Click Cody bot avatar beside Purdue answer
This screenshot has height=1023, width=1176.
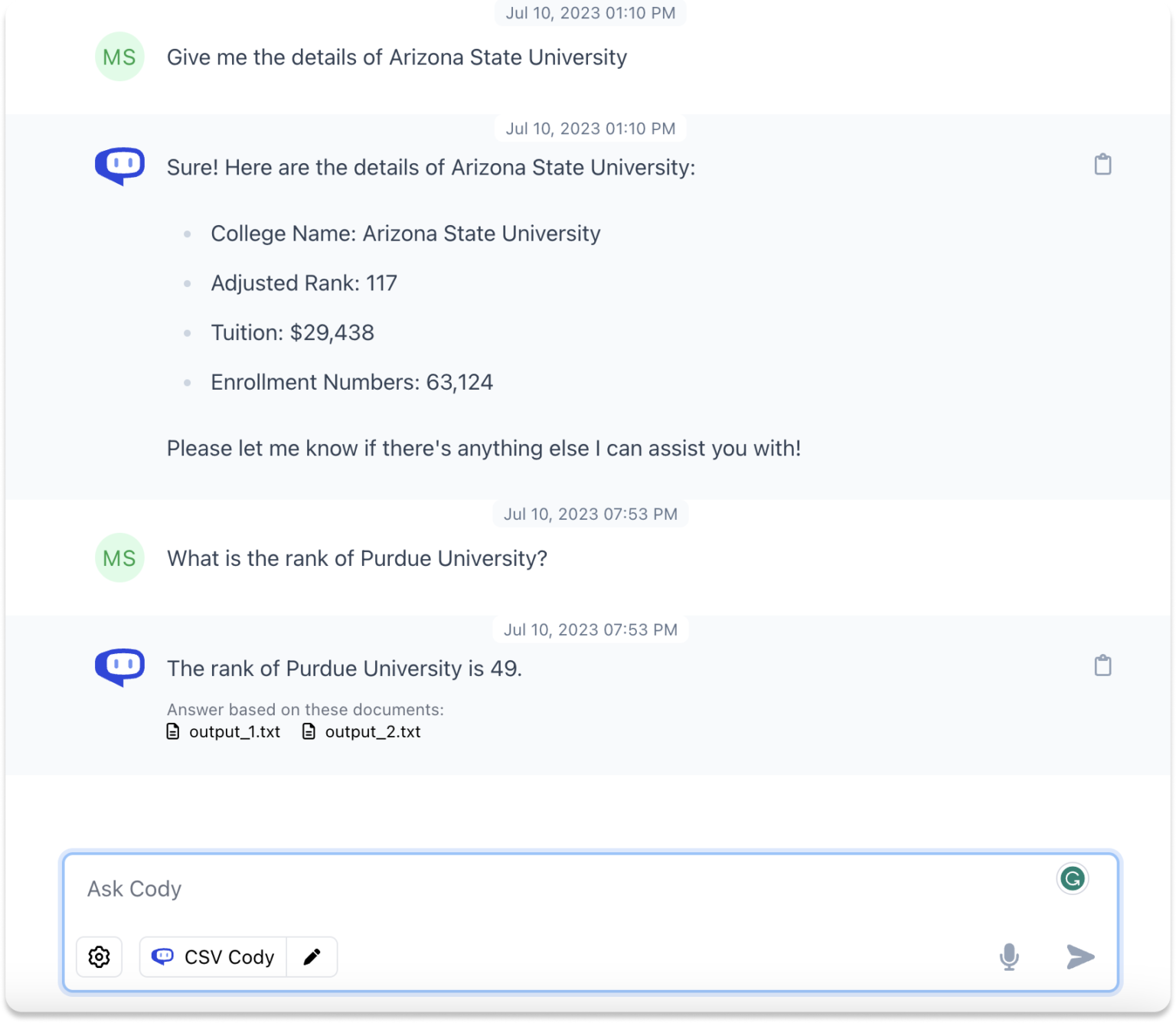(x=119, y=666)
